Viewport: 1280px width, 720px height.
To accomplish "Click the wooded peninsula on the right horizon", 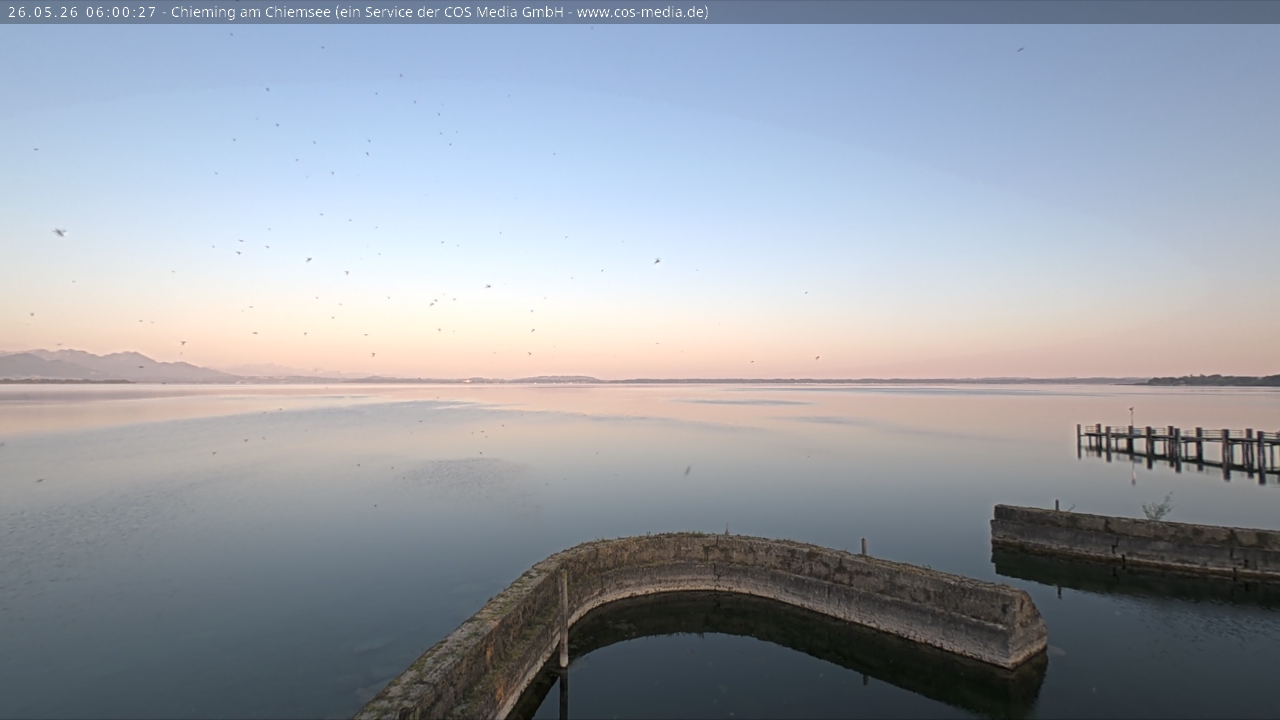I will coord(1213,380).
